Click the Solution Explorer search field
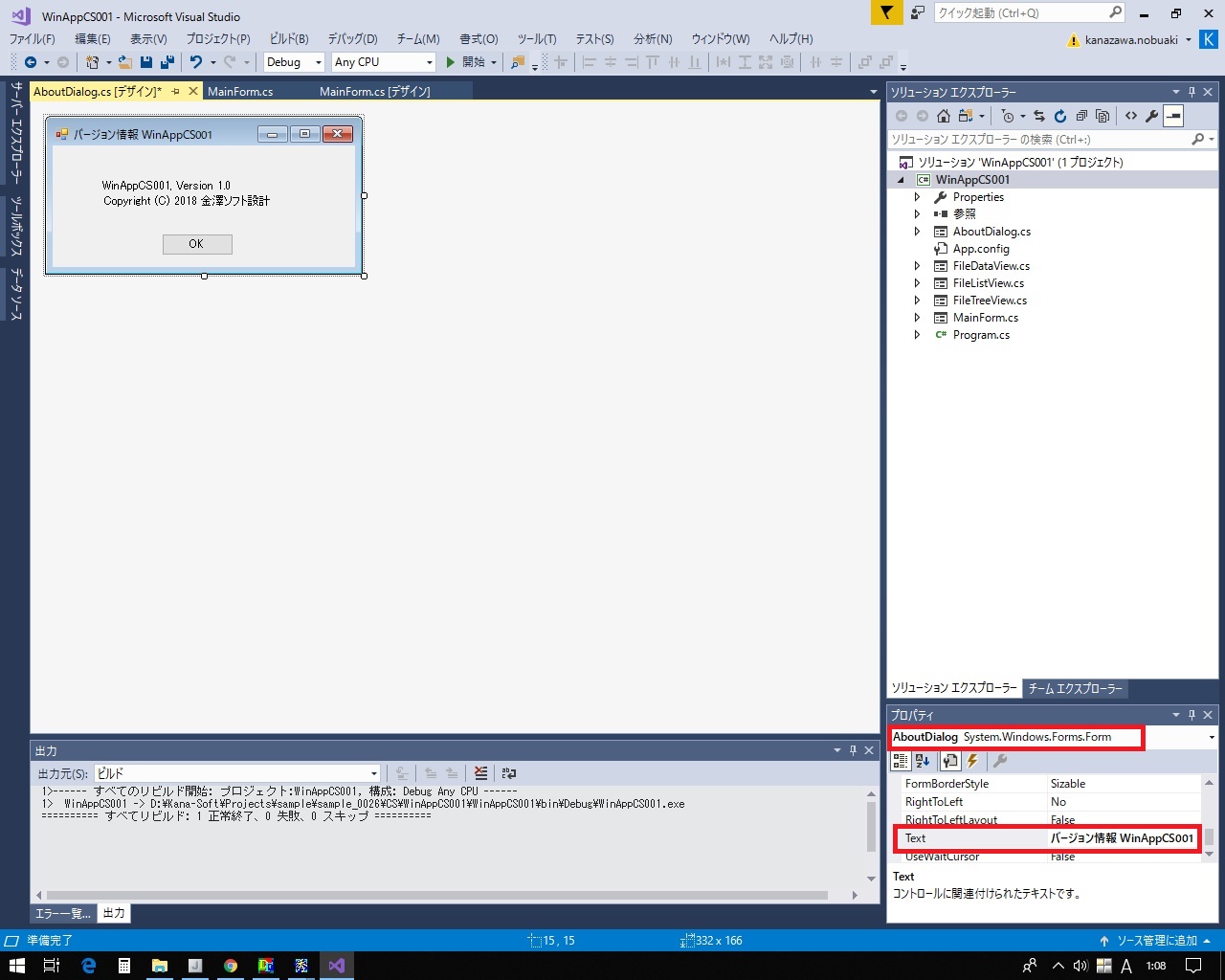The image size is (1225, 980). pyautogui.click(x=1038, y=140)
